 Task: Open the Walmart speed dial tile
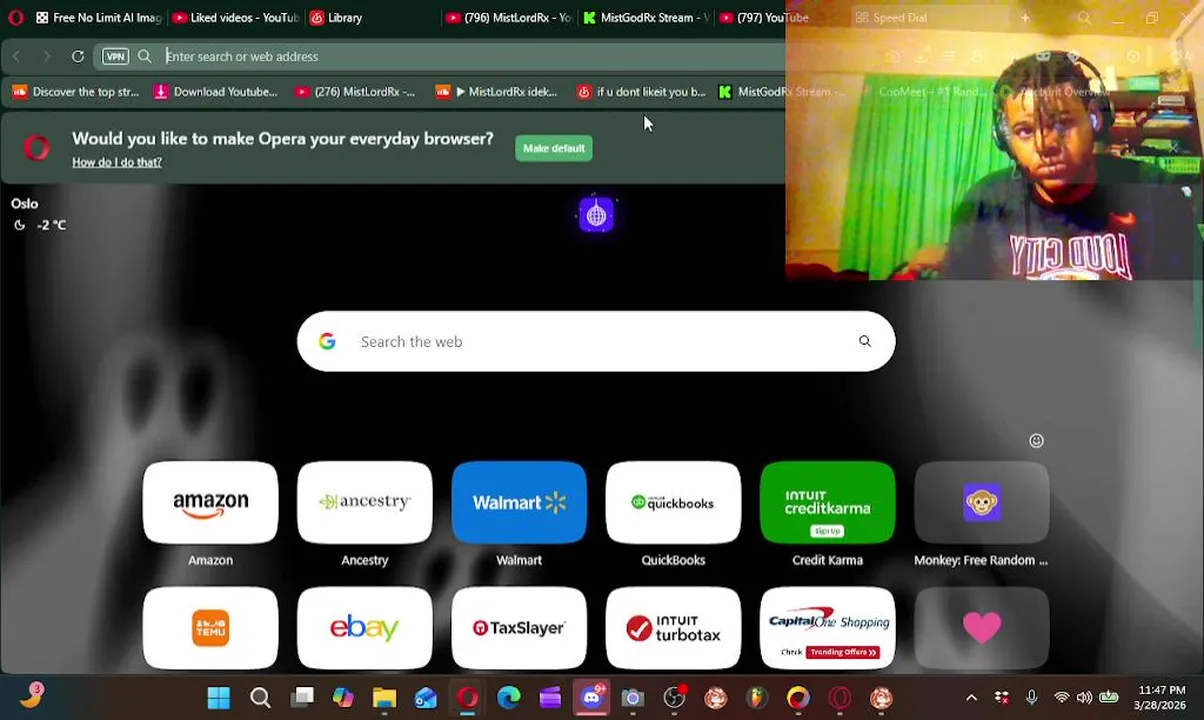pyautogui.click(x=519, y=503)
